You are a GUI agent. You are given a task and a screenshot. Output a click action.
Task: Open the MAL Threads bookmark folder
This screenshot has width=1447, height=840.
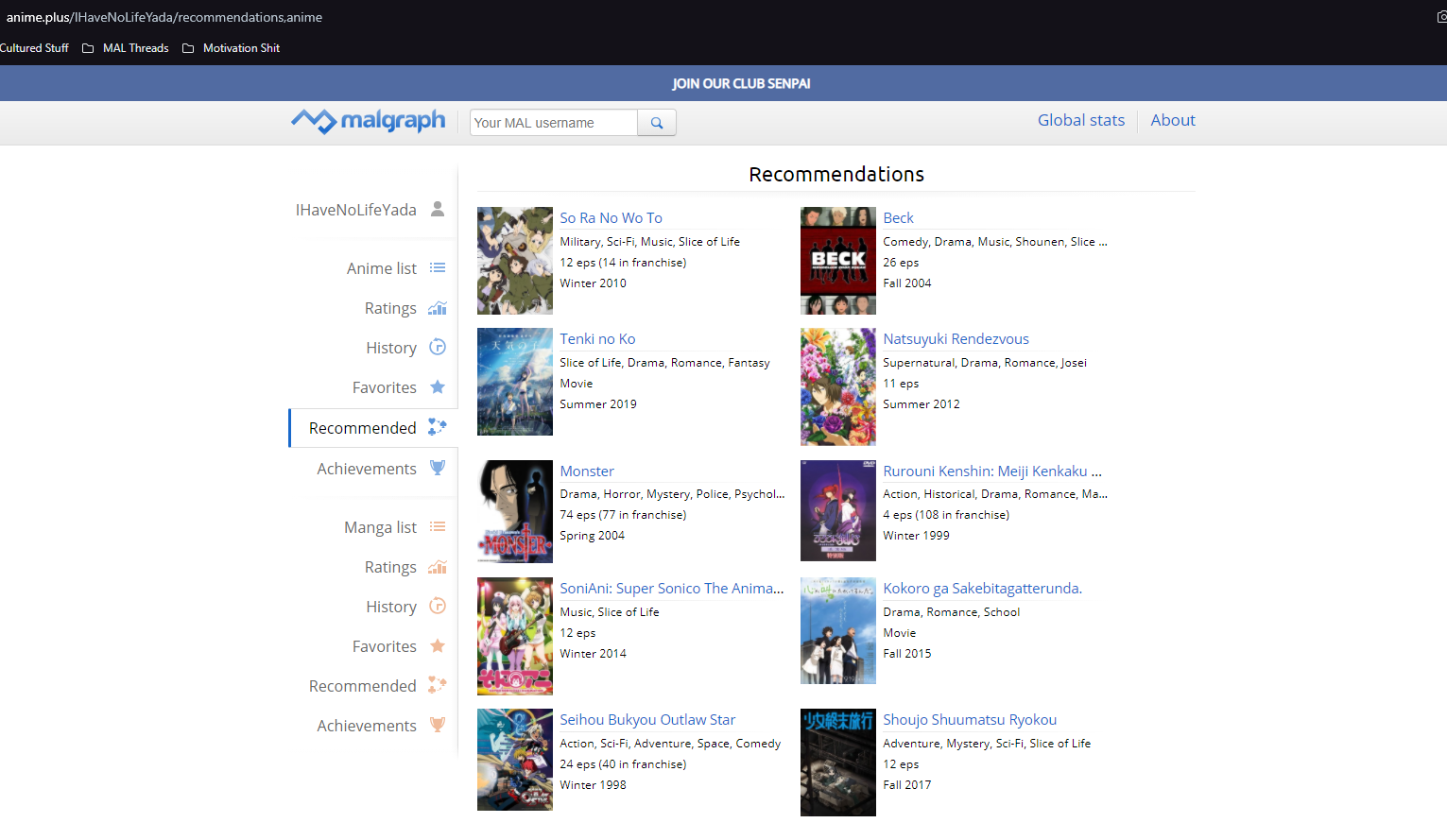[127, 48]
